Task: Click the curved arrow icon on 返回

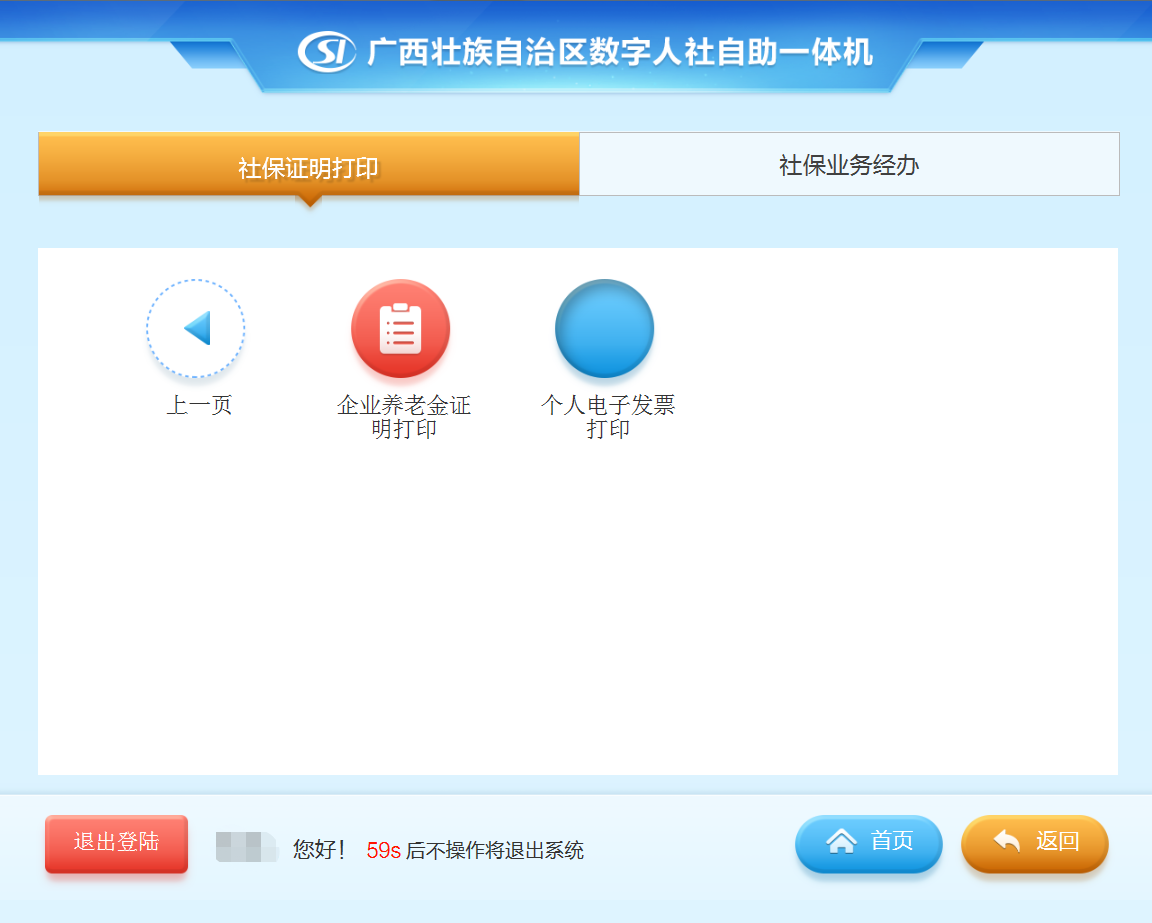Action: 1007,841
